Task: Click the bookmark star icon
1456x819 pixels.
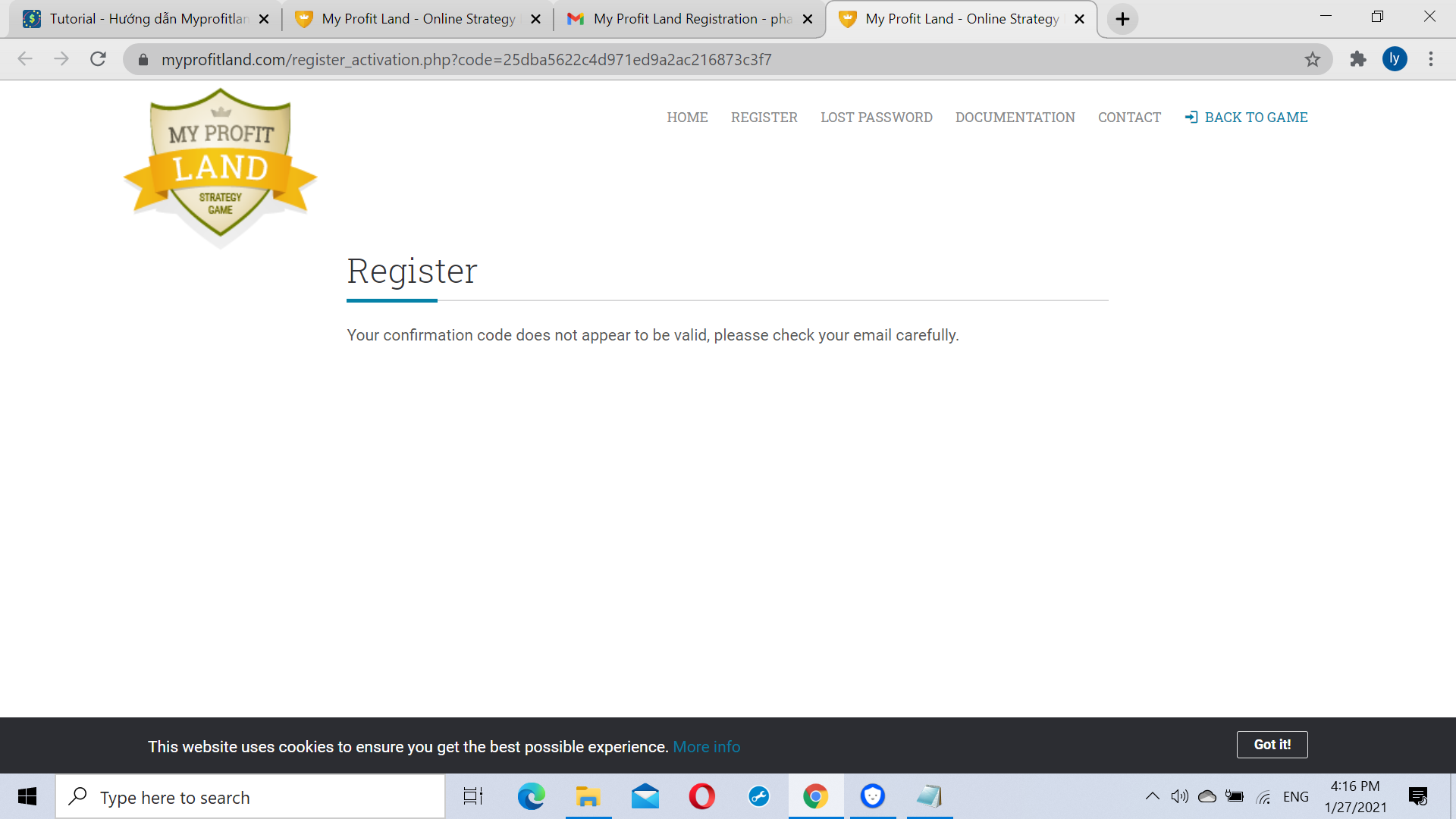Action: 1313,59
